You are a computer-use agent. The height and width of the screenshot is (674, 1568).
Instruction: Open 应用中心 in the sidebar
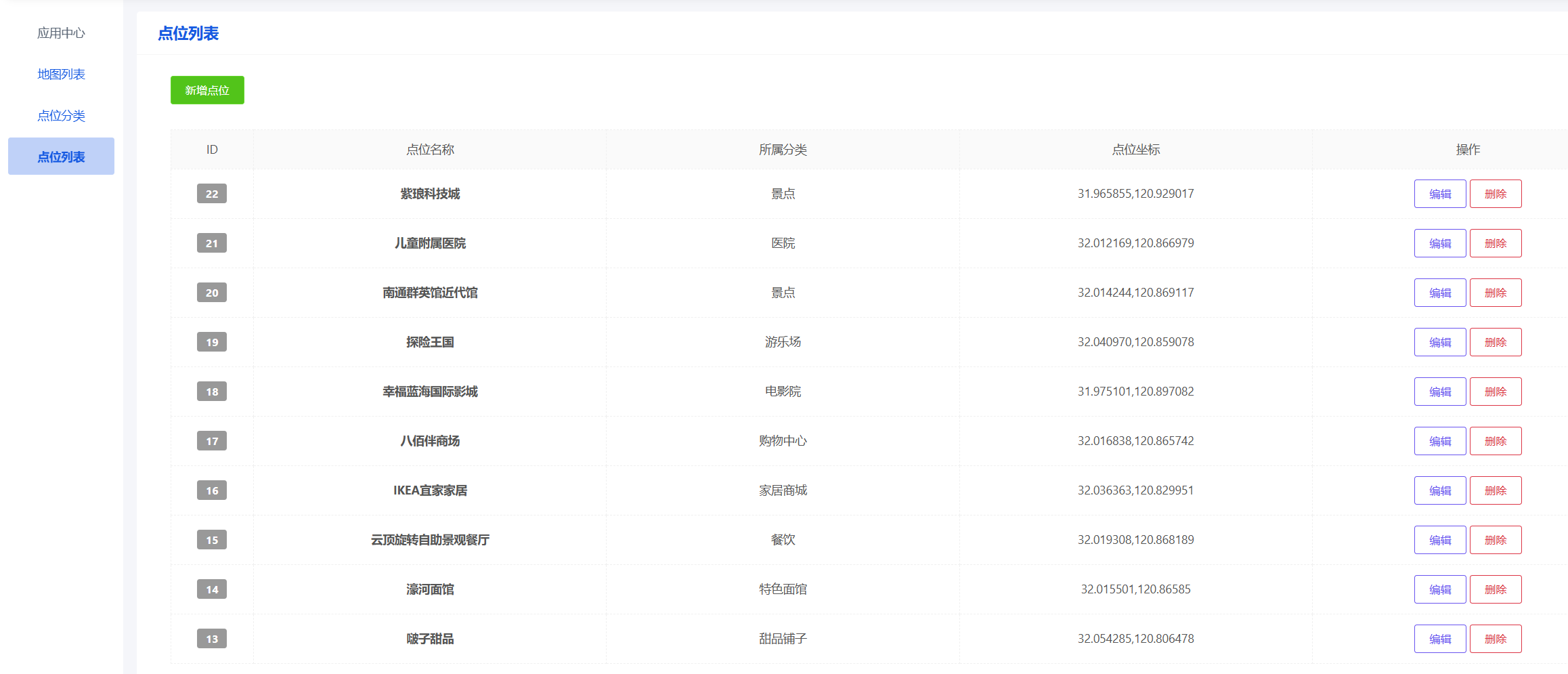(x=61, y=33)
